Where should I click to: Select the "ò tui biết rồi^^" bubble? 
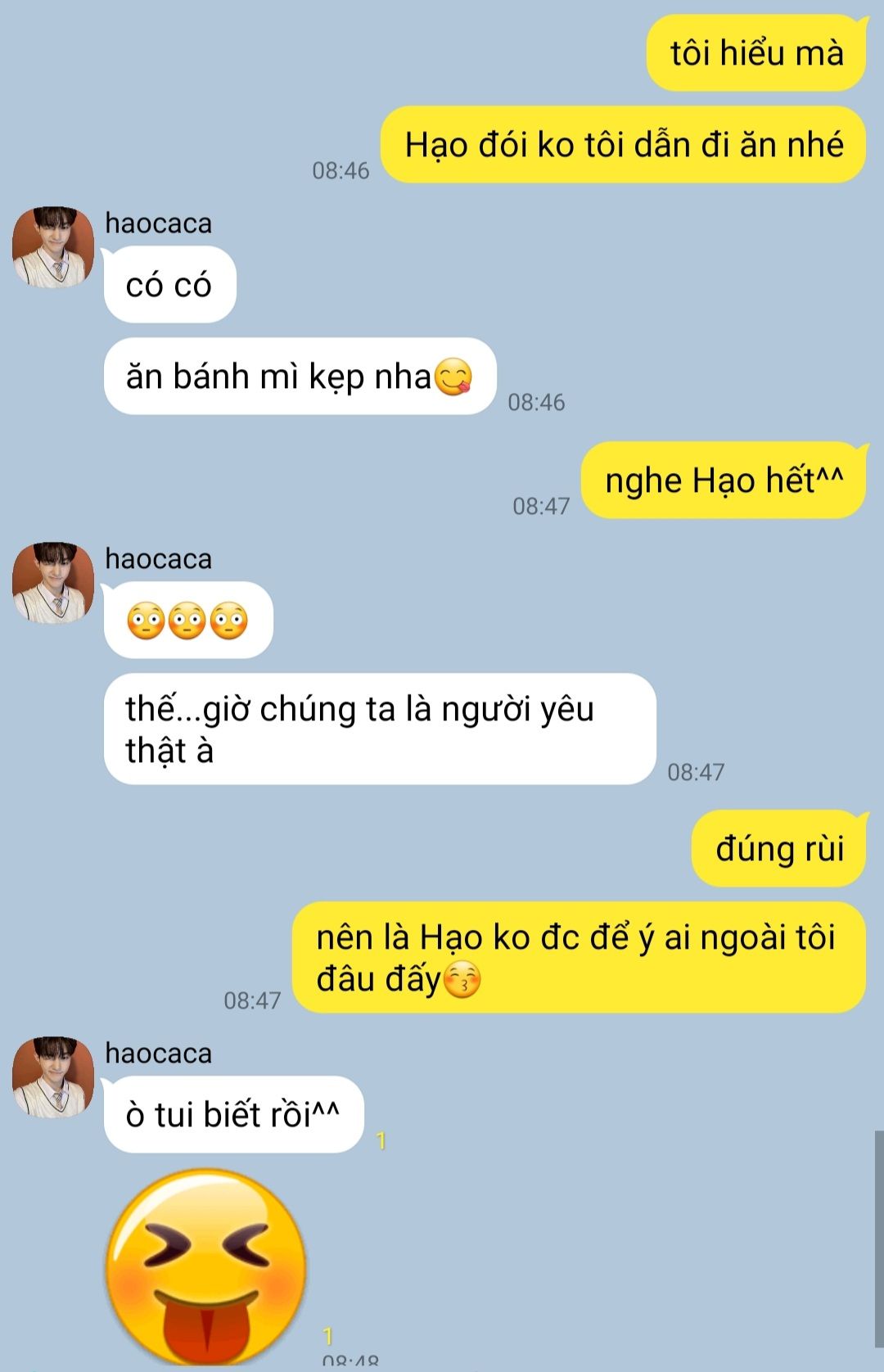coord(233,1114)
